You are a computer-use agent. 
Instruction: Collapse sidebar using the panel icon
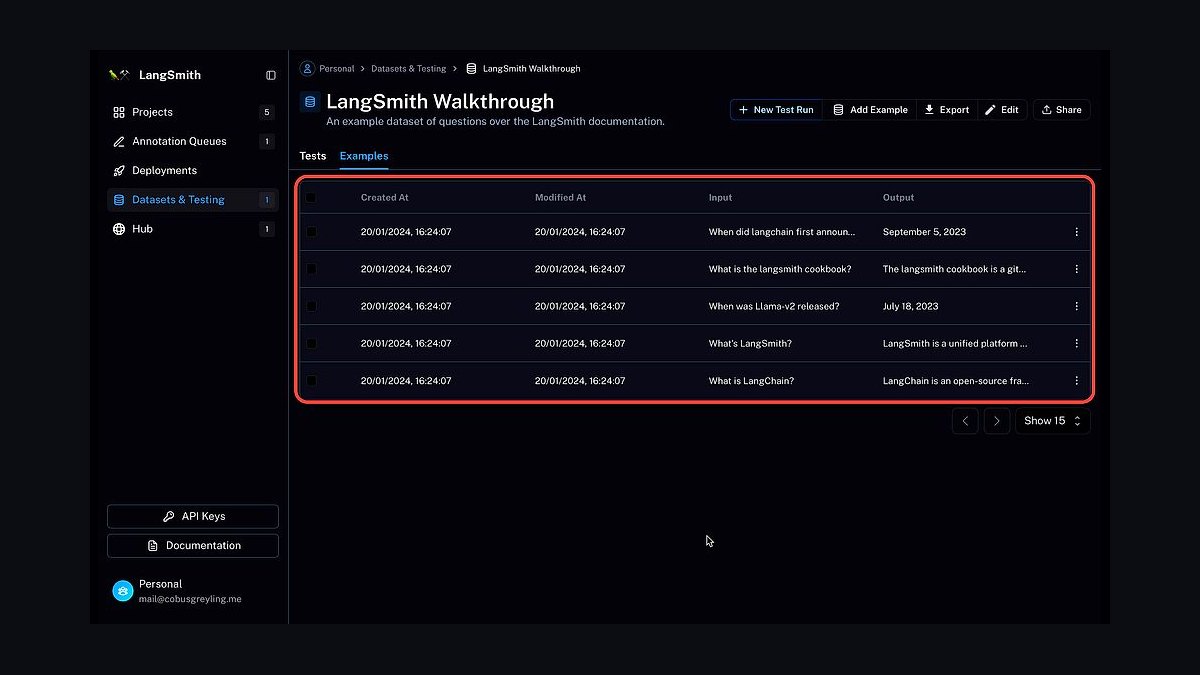pyautogui.click(x=271, y=75)
